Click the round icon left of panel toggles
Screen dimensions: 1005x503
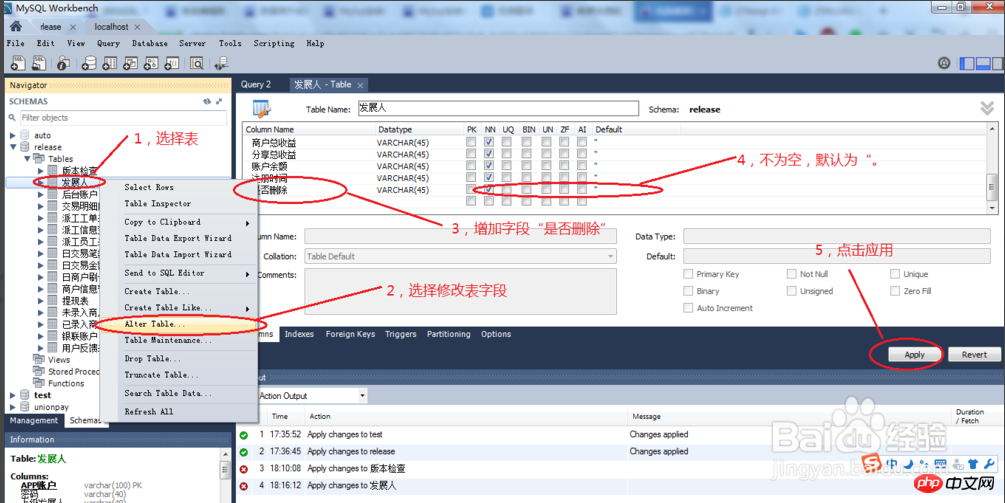[x=944, y=63]
